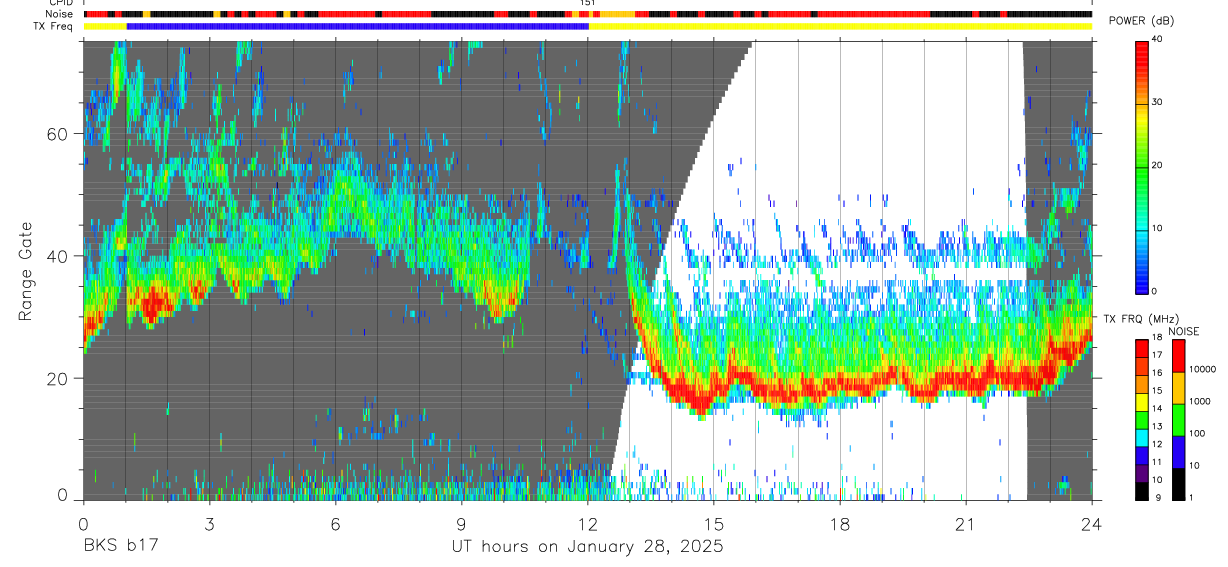
Task: Click x-axis tick label '24'
Action: point(1092,524)
